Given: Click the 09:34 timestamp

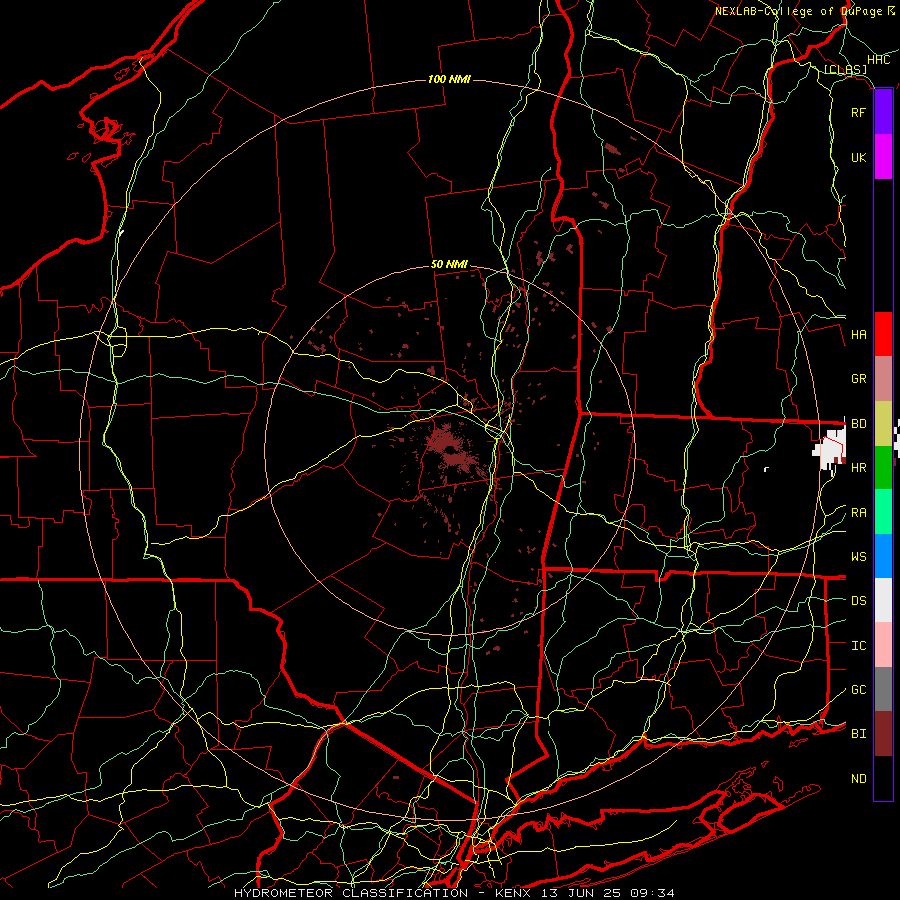Looking at the screenshot, I should click(652, 893).
